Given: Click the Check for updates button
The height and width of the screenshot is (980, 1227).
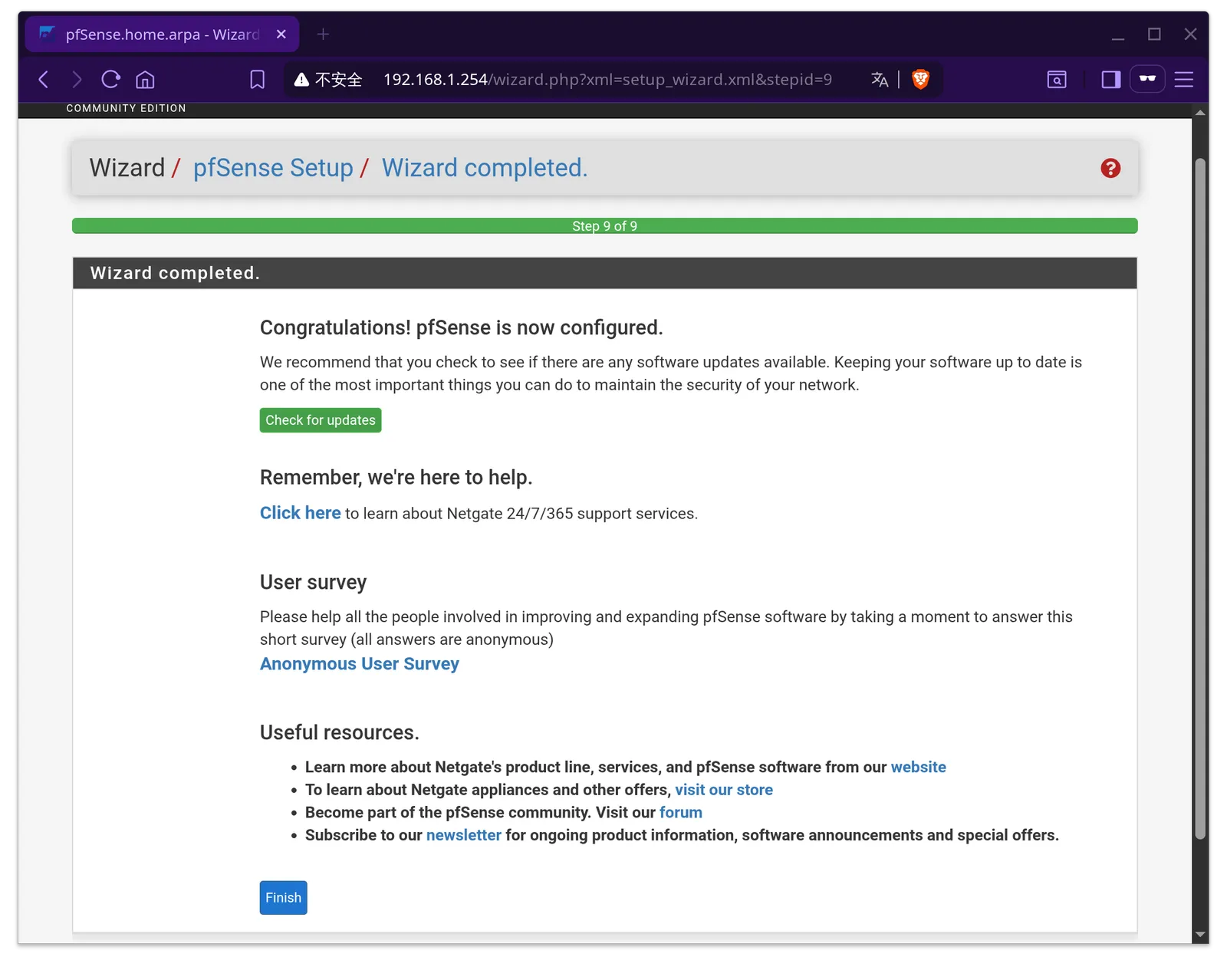Looking at the screenshot, I should [x=321, y=420].
